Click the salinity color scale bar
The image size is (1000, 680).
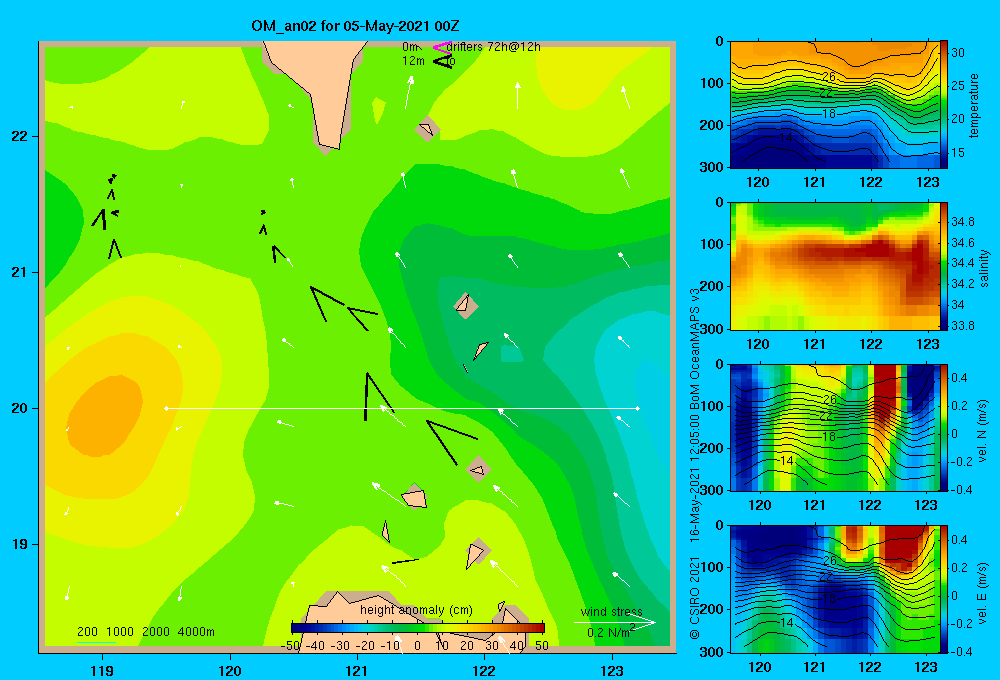[x=944, y=266]
